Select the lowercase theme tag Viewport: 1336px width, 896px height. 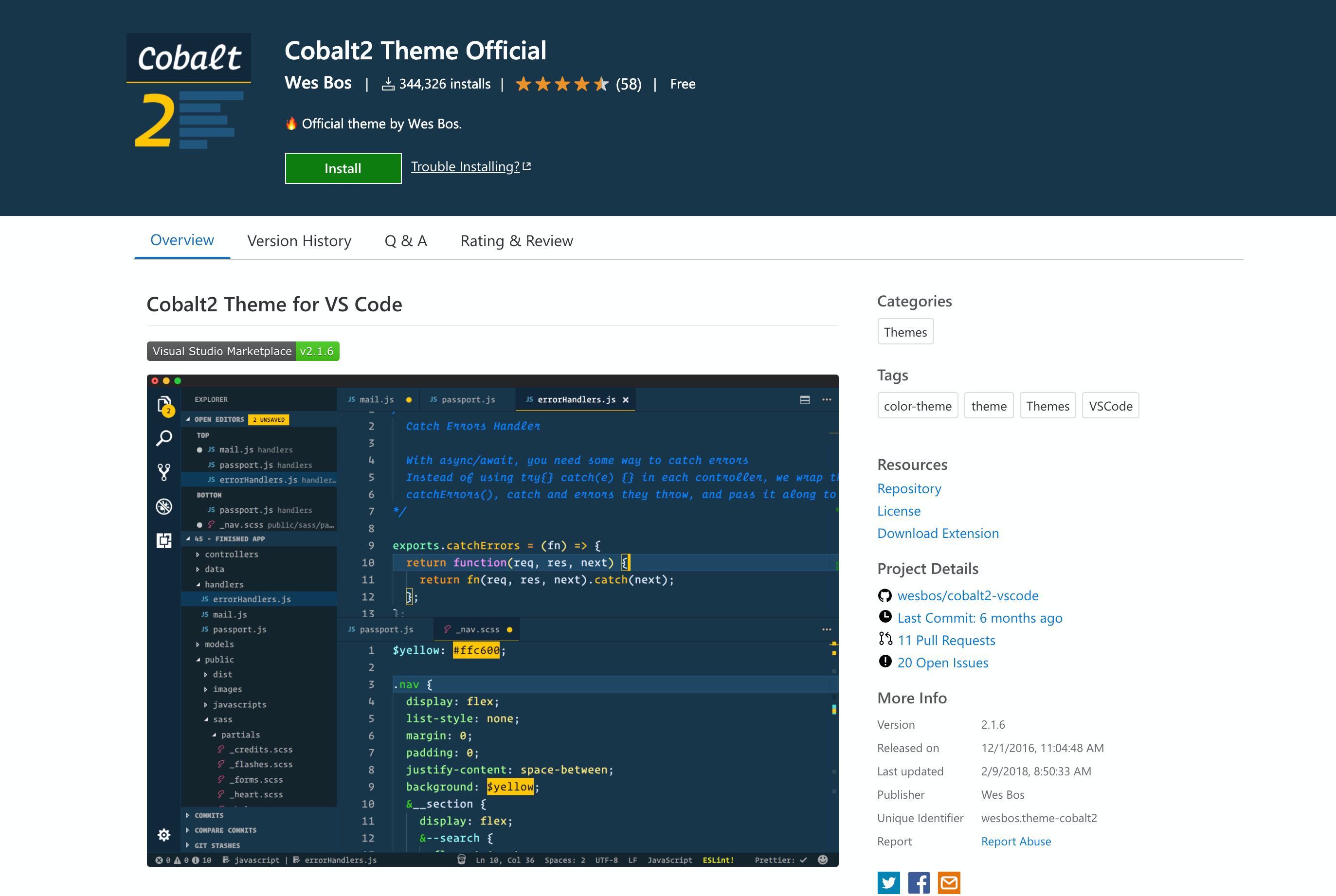point(989,406)
